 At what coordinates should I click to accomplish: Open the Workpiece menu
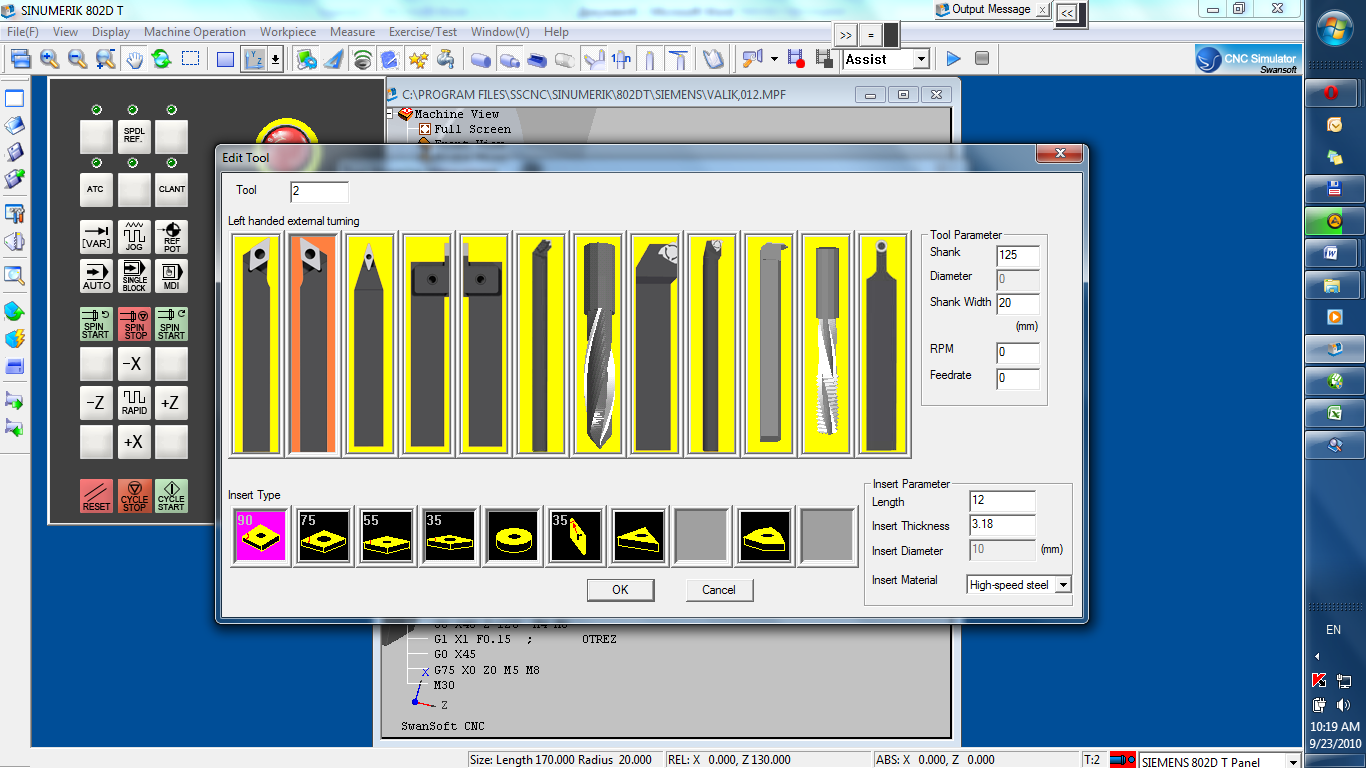point(289,32)
